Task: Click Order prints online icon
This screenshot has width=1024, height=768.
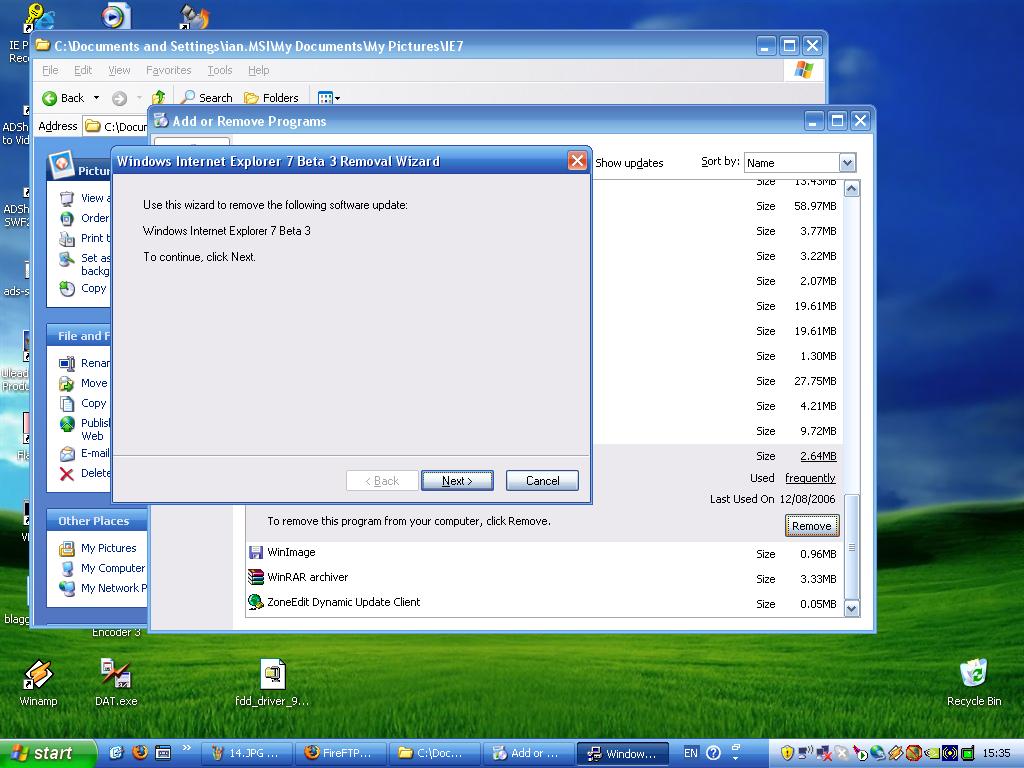Action: click(67, 218)
